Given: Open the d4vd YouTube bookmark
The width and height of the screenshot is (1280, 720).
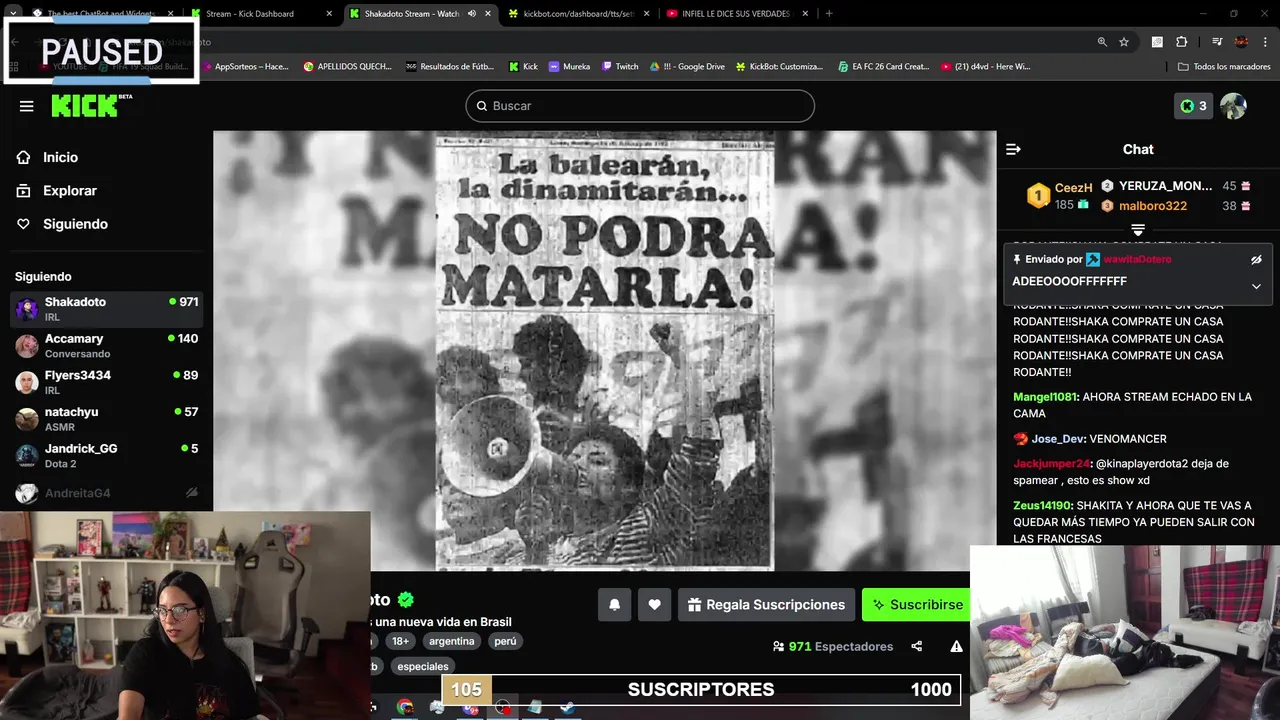Looking at the screenshot, I should (986, 67).
